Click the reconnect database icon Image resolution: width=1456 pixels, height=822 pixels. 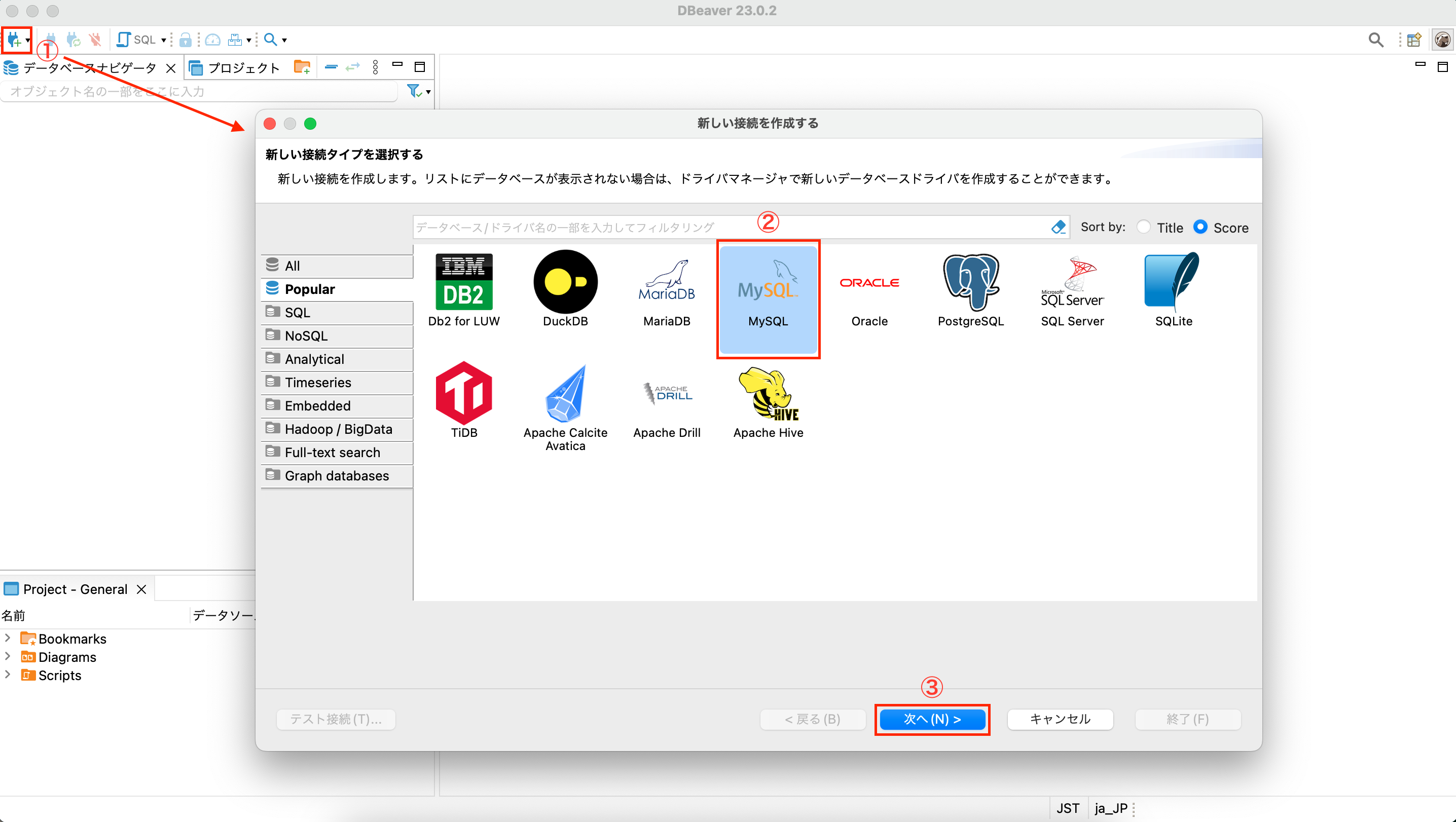72,40
